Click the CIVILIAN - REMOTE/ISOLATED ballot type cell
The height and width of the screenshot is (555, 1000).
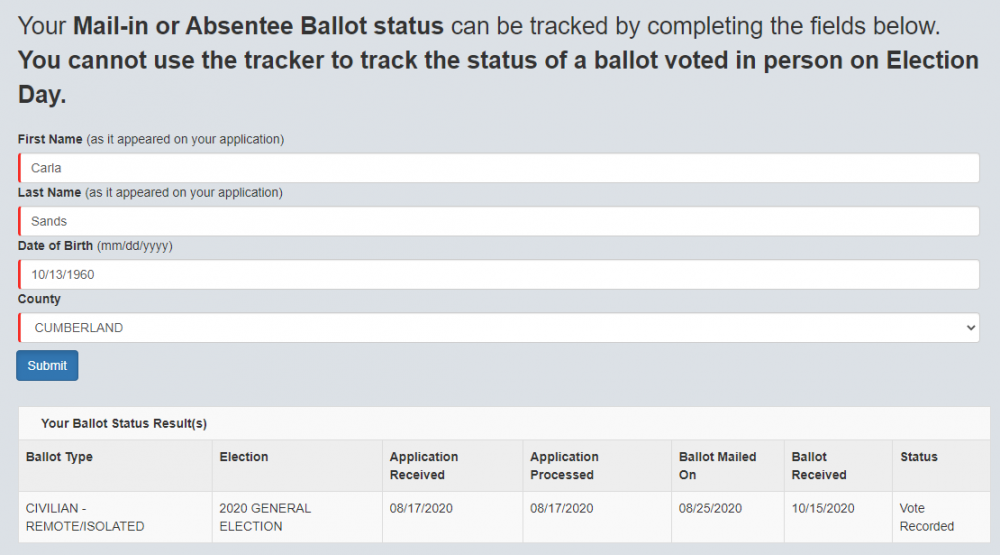coord(85,517)
